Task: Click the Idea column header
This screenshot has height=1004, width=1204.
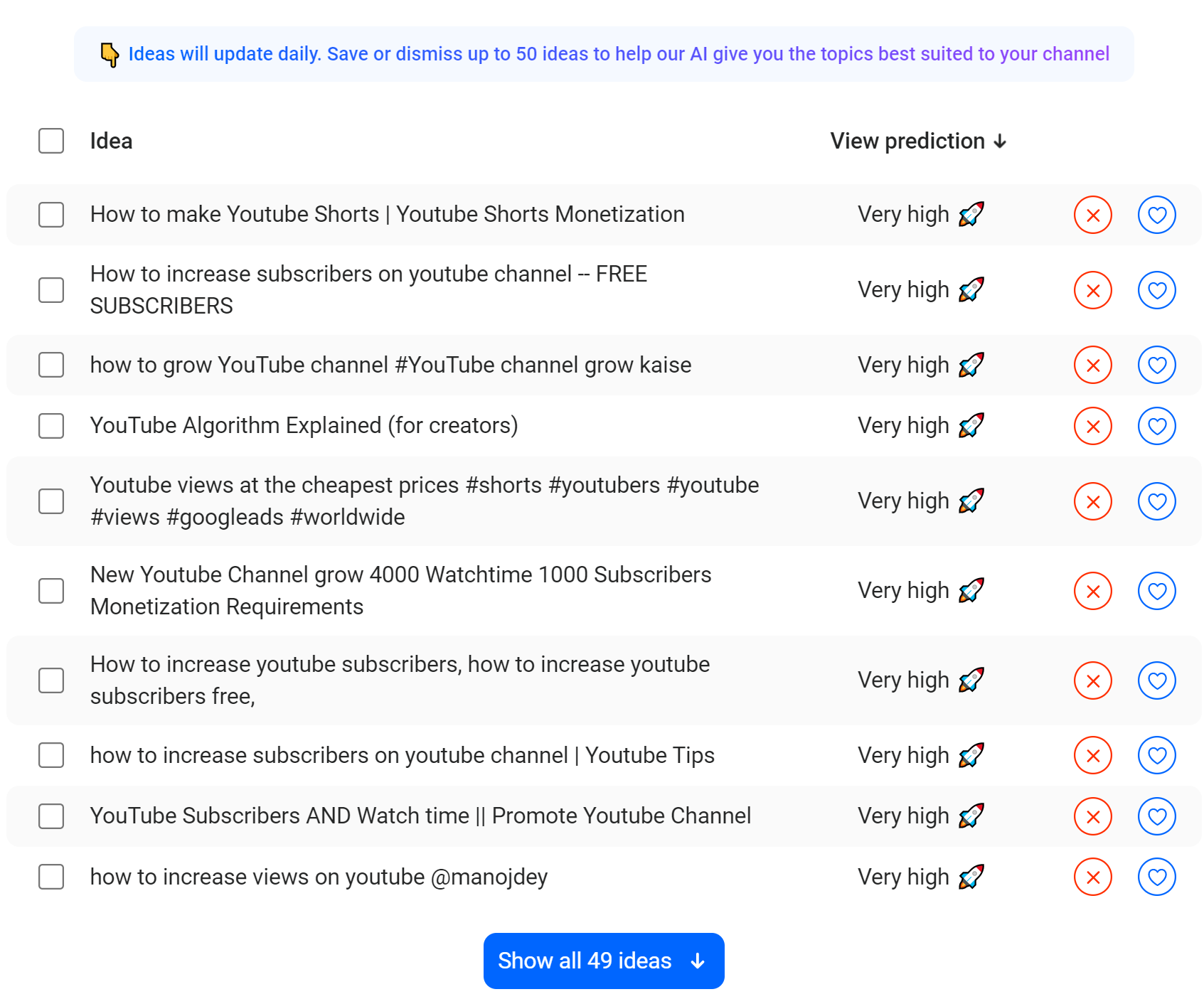Action: [111, 141]
